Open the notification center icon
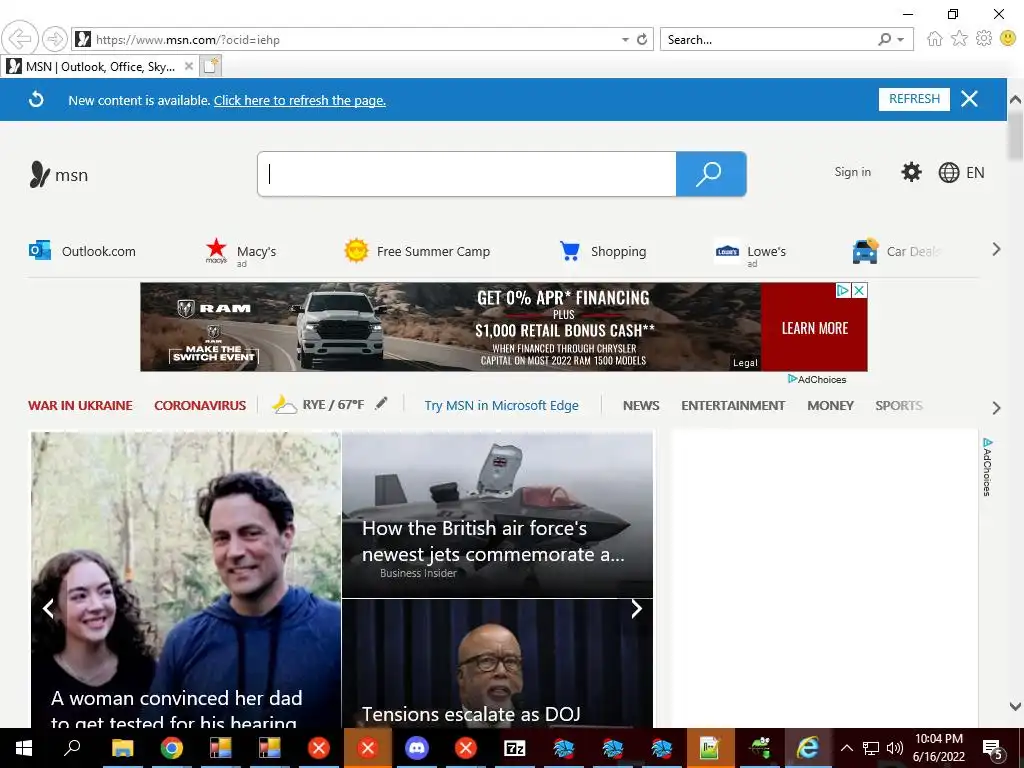Viewport: 1024px width, 768px height. 993,748
